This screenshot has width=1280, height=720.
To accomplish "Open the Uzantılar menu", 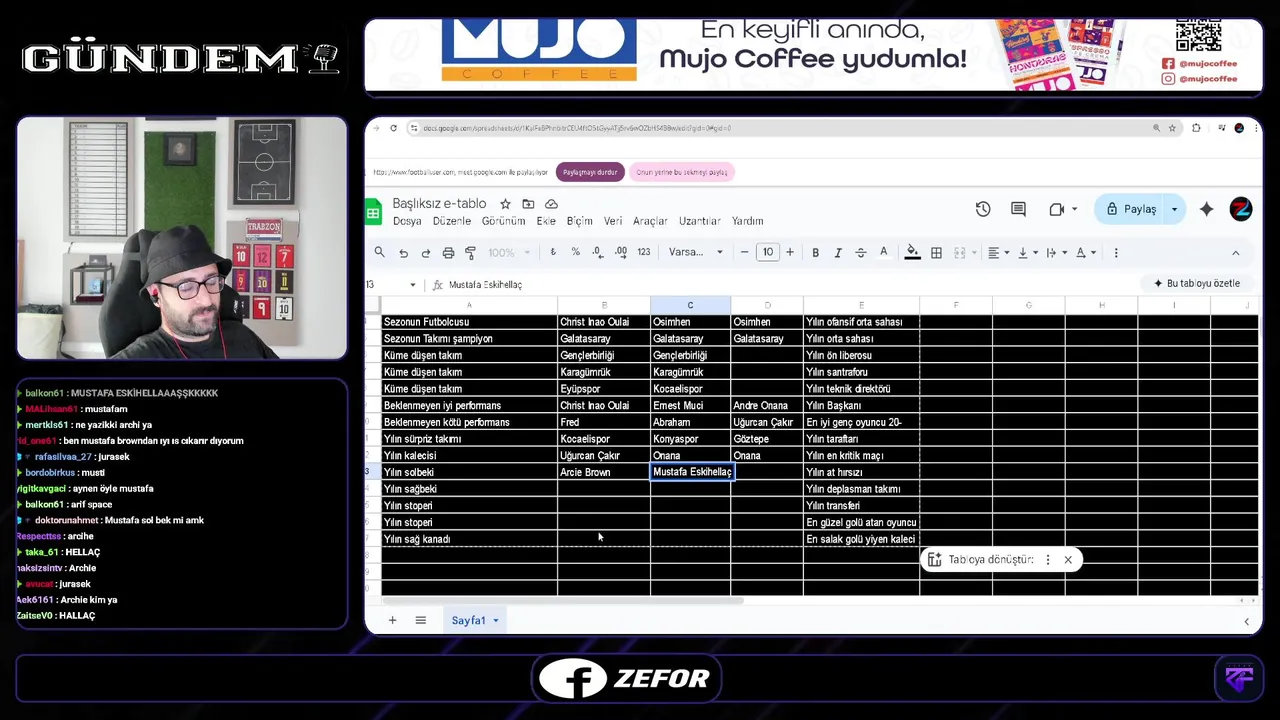I will pos(700,221).
